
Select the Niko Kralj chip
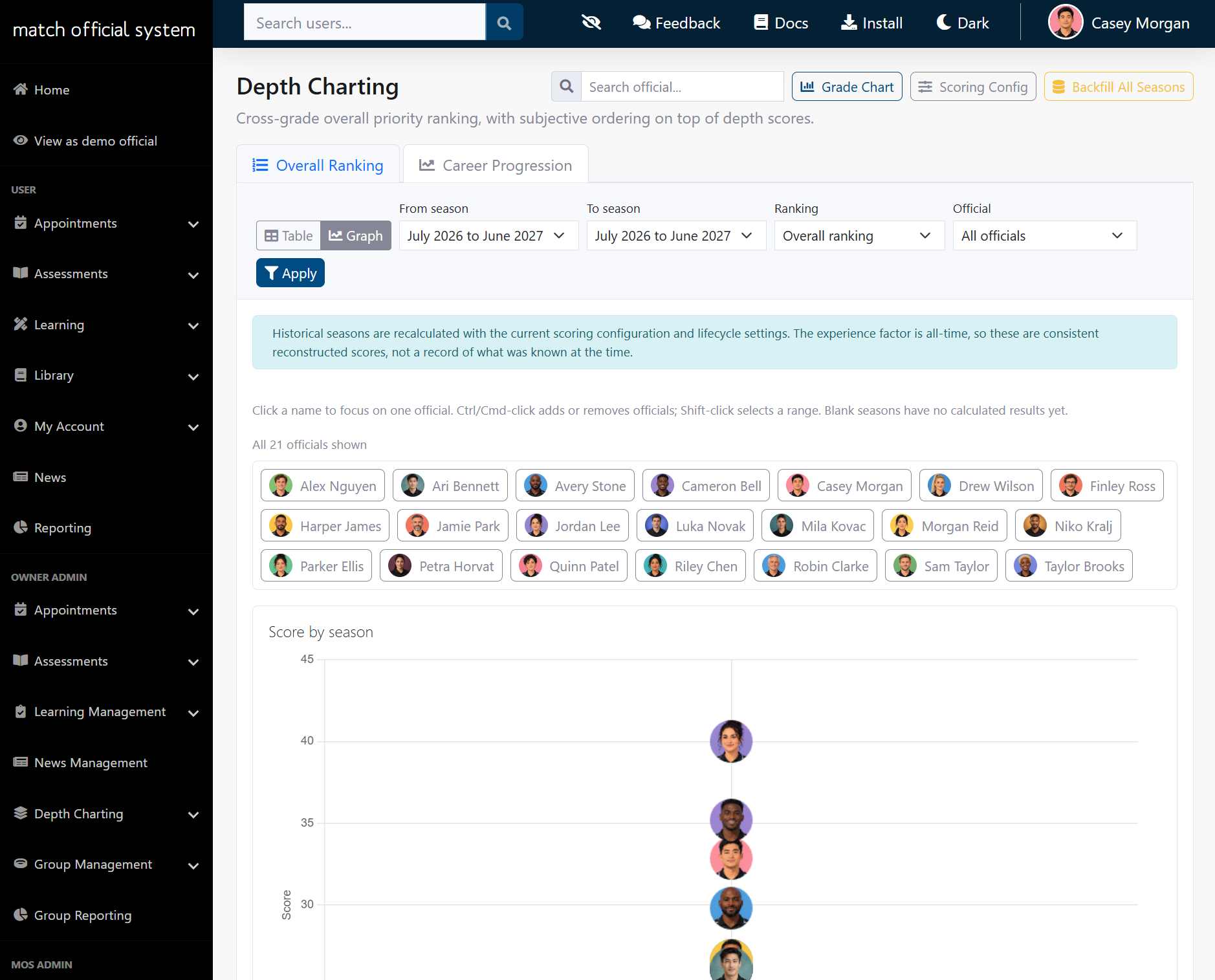1067,525
